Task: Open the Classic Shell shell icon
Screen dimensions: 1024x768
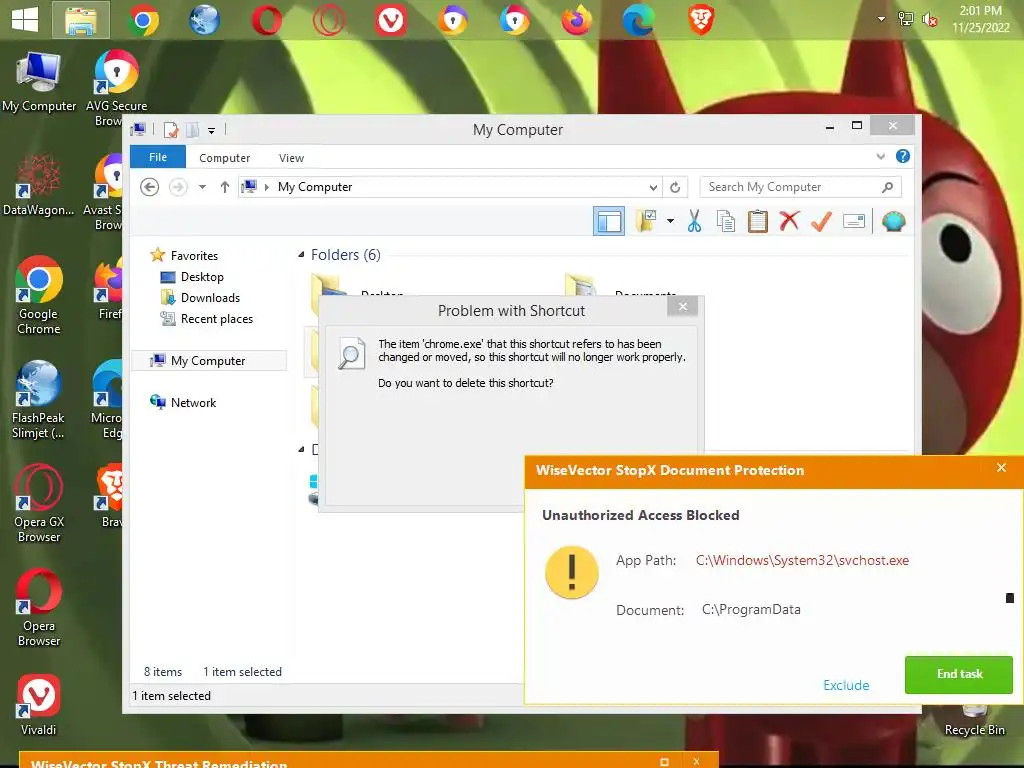Action: (893, 221)
